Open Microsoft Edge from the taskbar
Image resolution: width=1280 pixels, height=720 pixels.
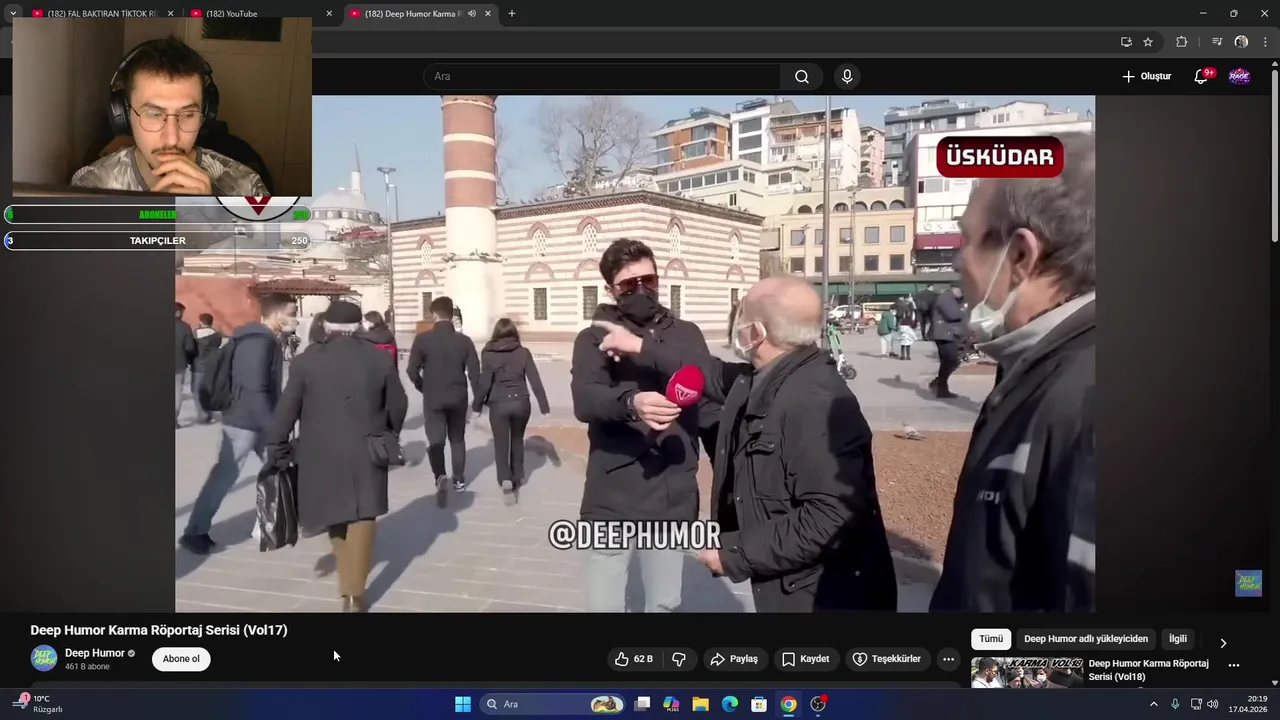[x=730, y=704]
